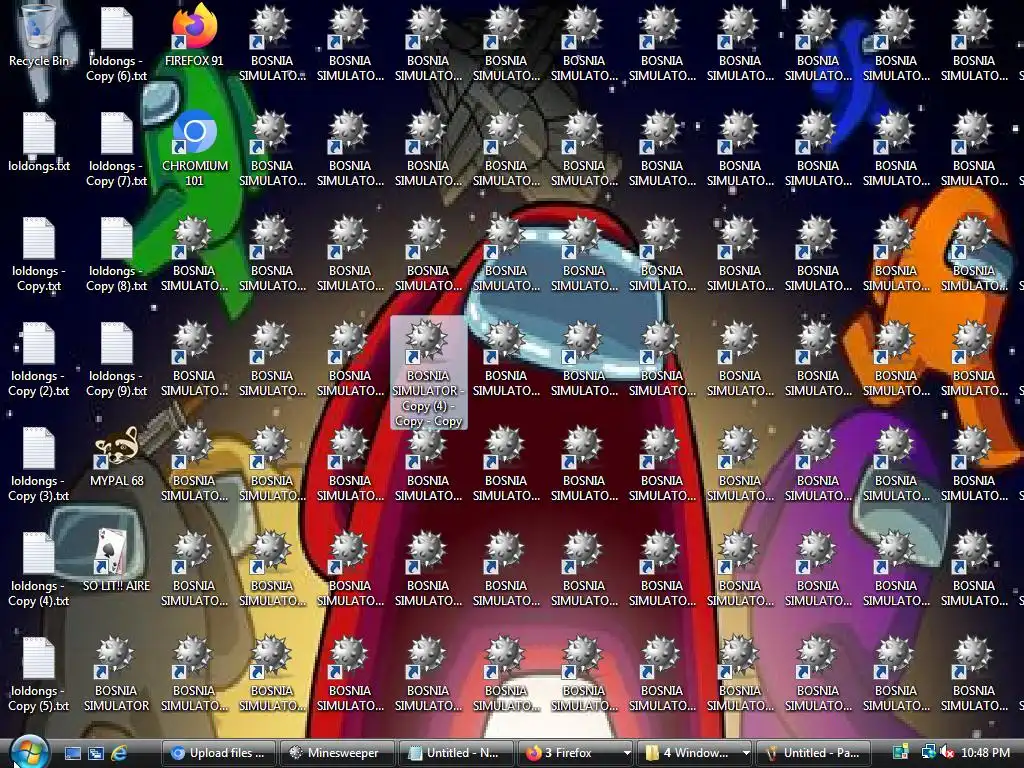Switch to Minesweeper taskbar button
Screen dimensions: 1024x768
(337, 753)
